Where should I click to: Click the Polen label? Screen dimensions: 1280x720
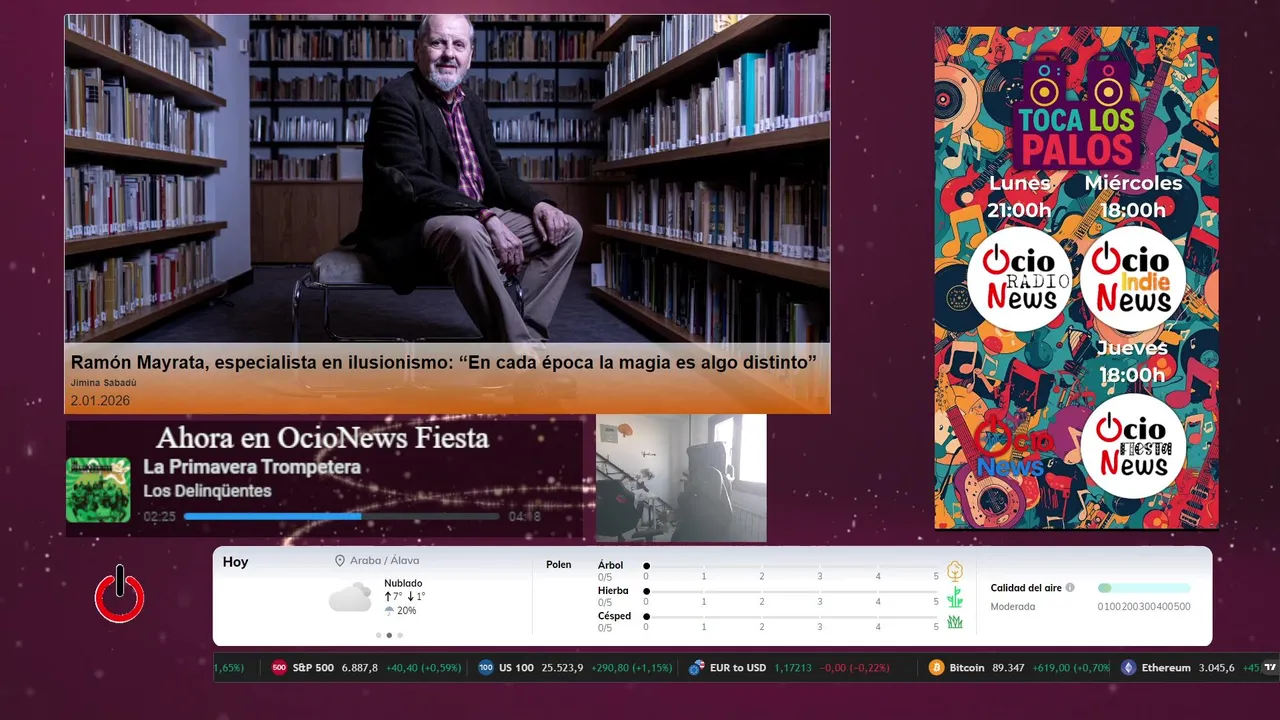[x=559, y=565]
